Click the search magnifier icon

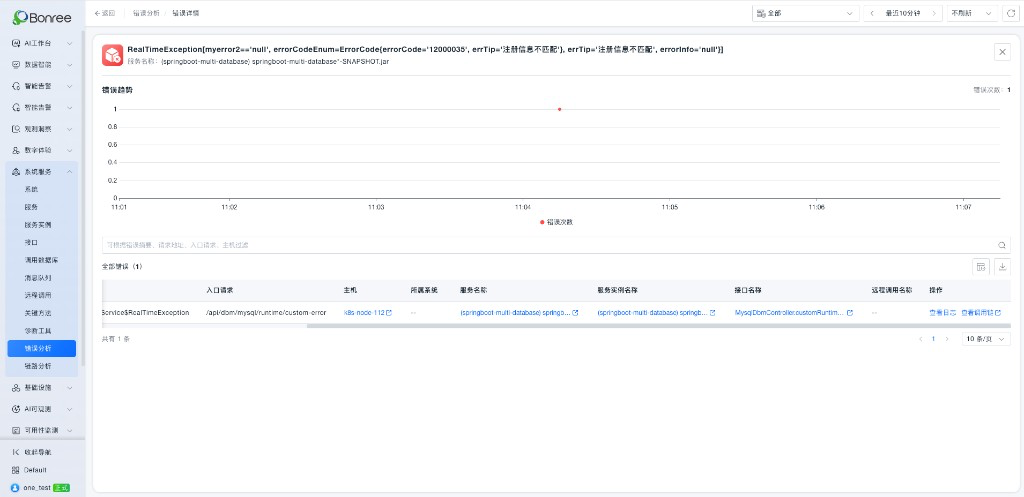(1001, 246)
